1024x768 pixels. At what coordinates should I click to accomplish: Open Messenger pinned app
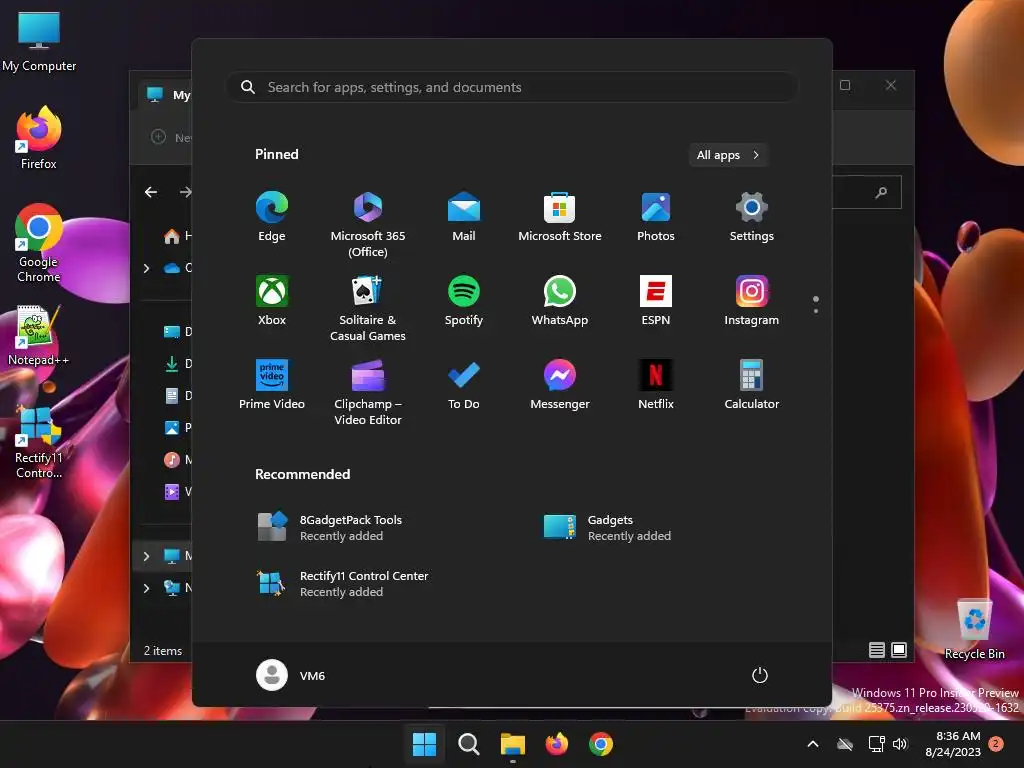(560, 385)
